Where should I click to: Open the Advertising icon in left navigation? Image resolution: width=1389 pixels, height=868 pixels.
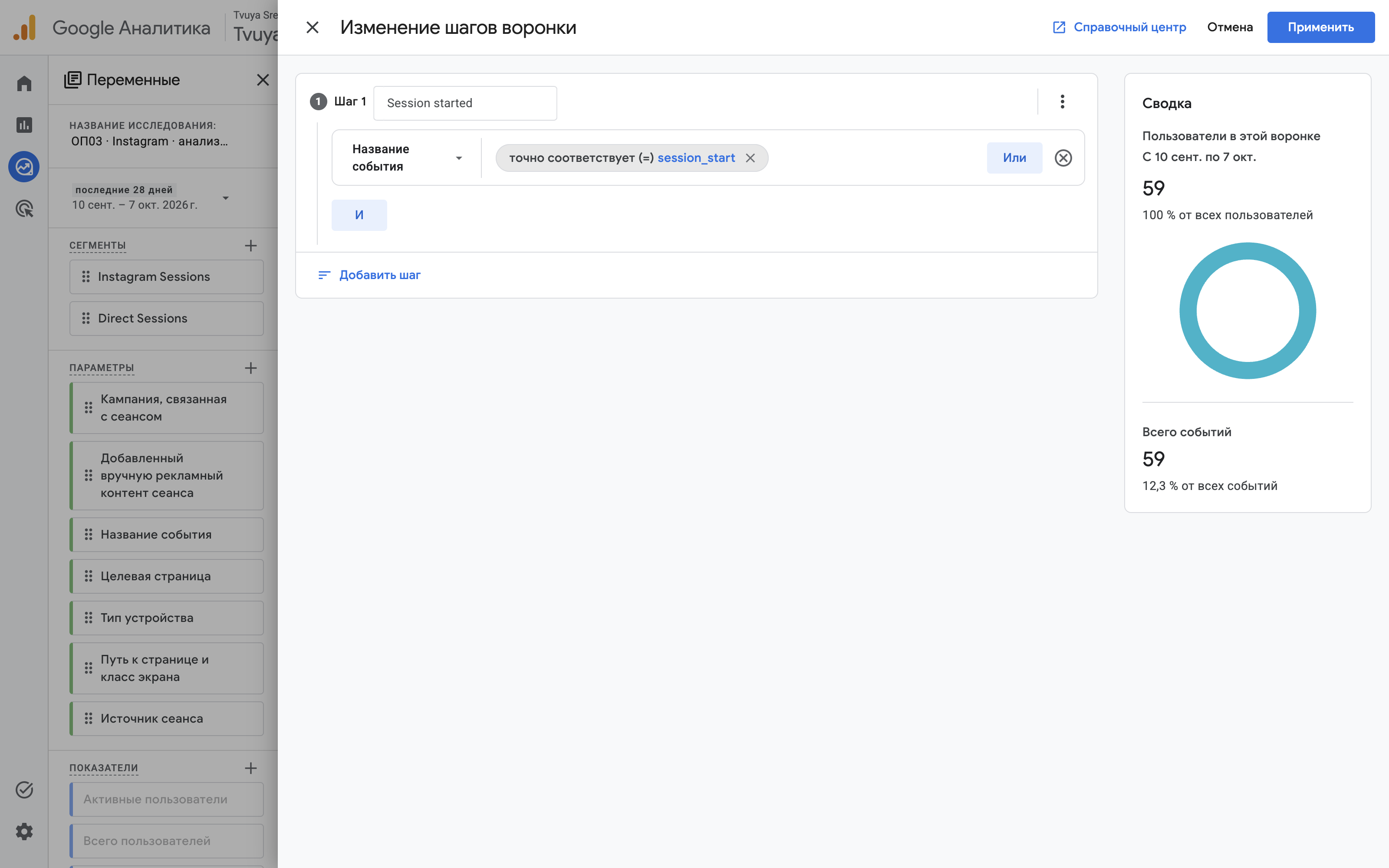pos(24,209)
